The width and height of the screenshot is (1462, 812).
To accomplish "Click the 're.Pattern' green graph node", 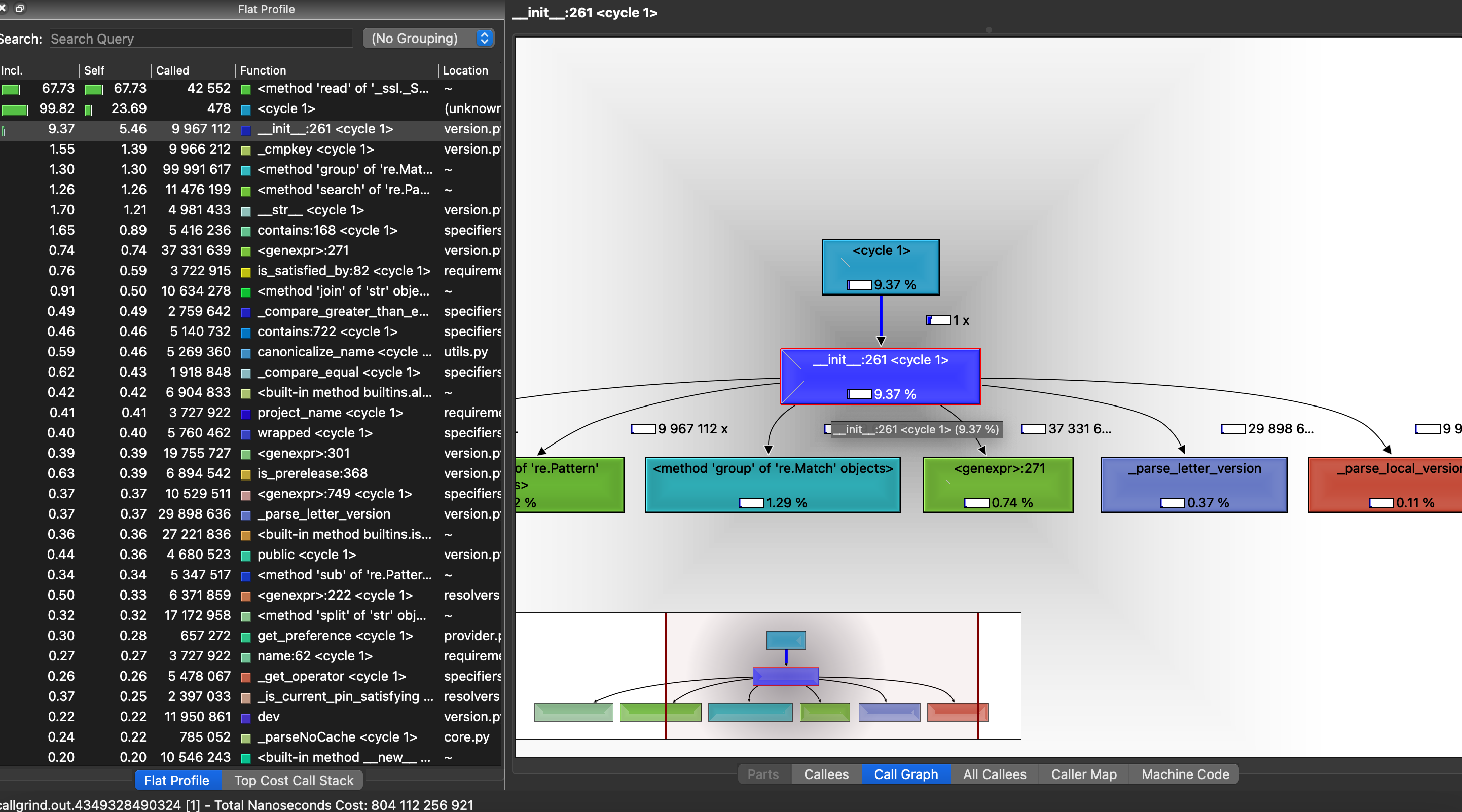I will [570, 485].
